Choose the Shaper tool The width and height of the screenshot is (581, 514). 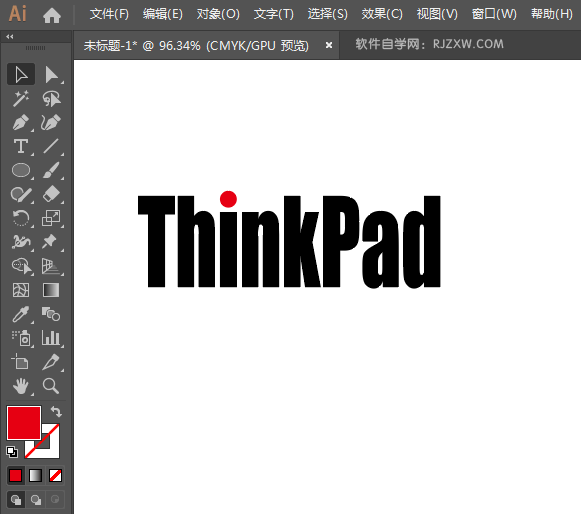click(21, 194)
